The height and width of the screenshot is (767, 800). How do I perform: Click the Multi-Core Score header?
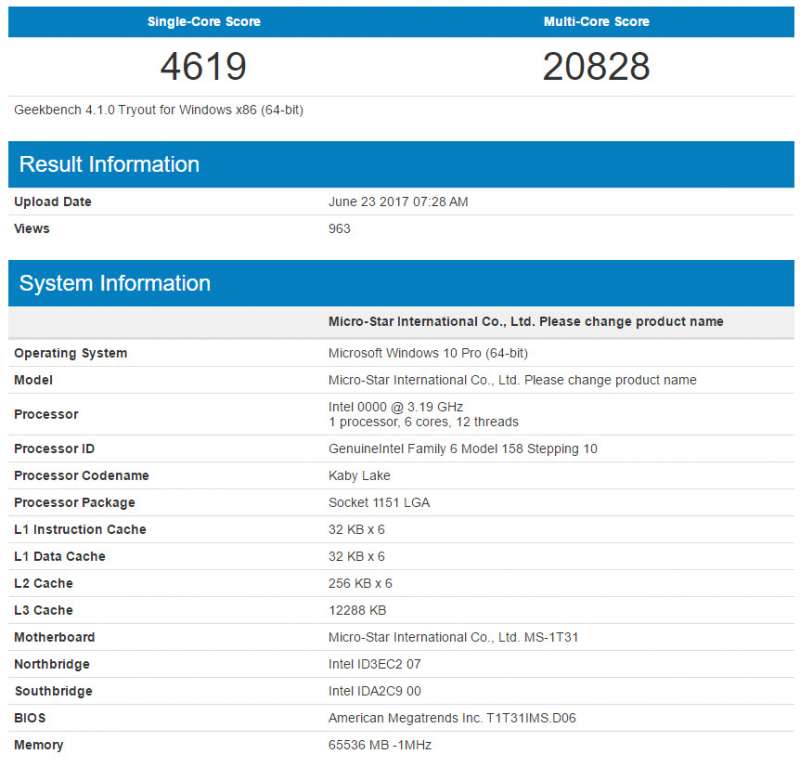[x=596, y=21]
